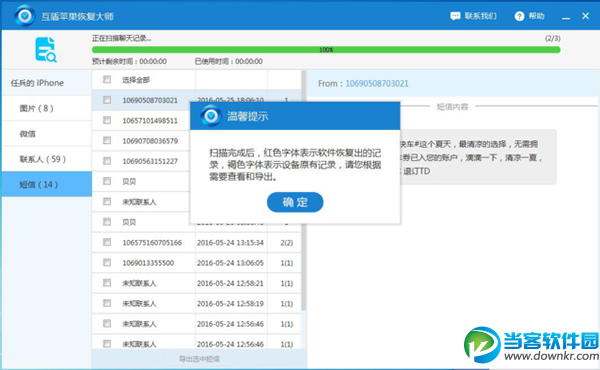Open the 帮助 link

(536, 16)
